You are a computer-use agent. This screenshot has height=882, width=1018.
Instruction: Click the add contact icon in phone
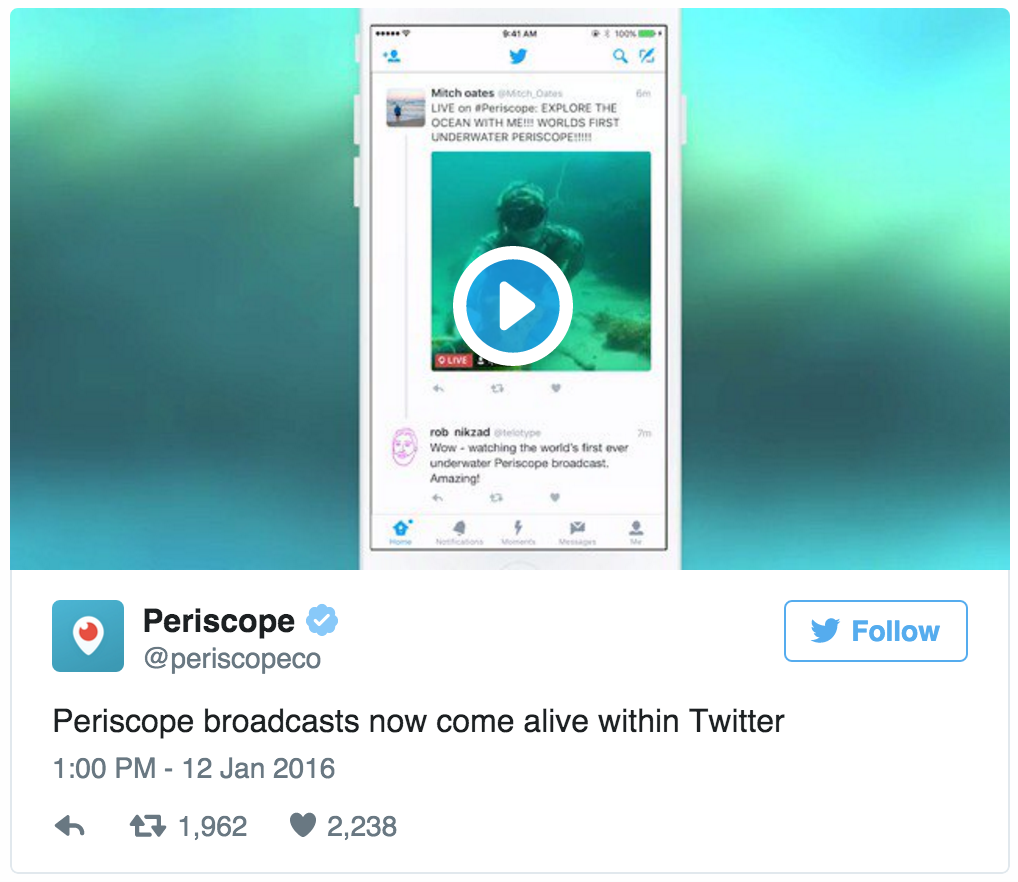(391, 56)
